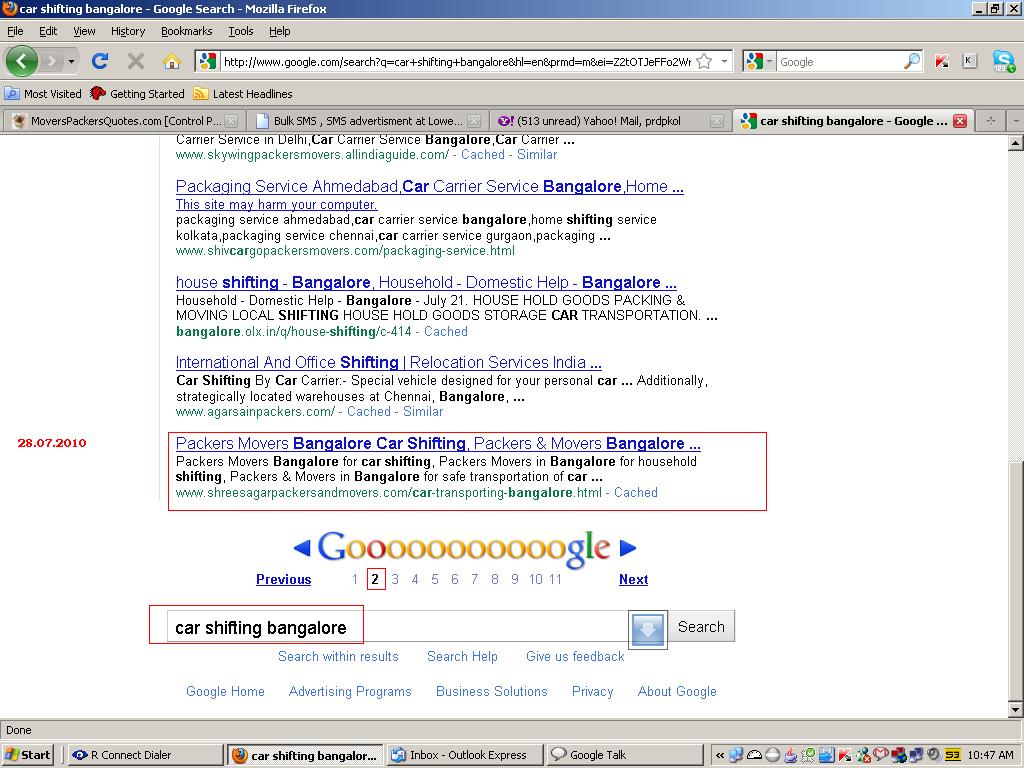
Task: Open the Tools menu
Action: tap(240, 31)
